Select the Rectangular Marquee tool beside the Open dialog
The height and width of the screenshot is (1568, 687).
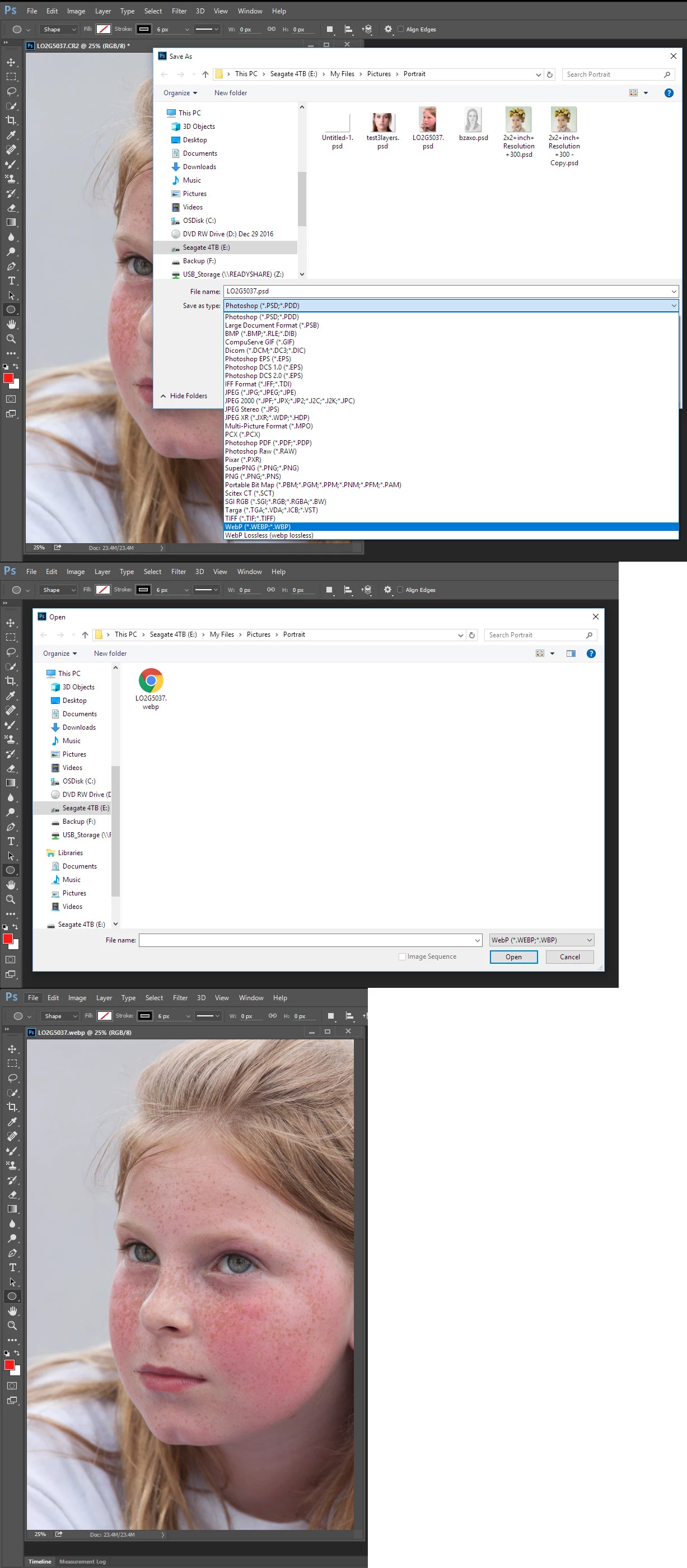[x=11, y=637]
